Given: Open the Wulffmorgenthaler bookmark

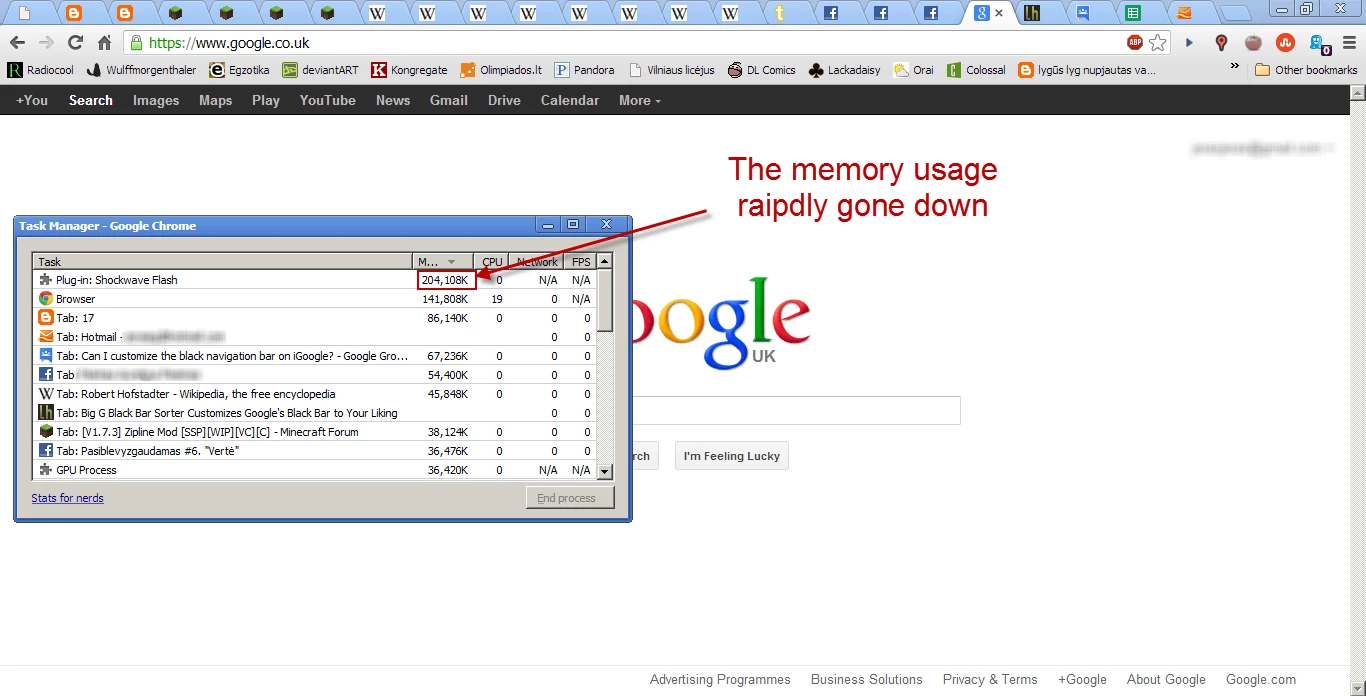Looking at the screenshot, I should coord(141,70).
